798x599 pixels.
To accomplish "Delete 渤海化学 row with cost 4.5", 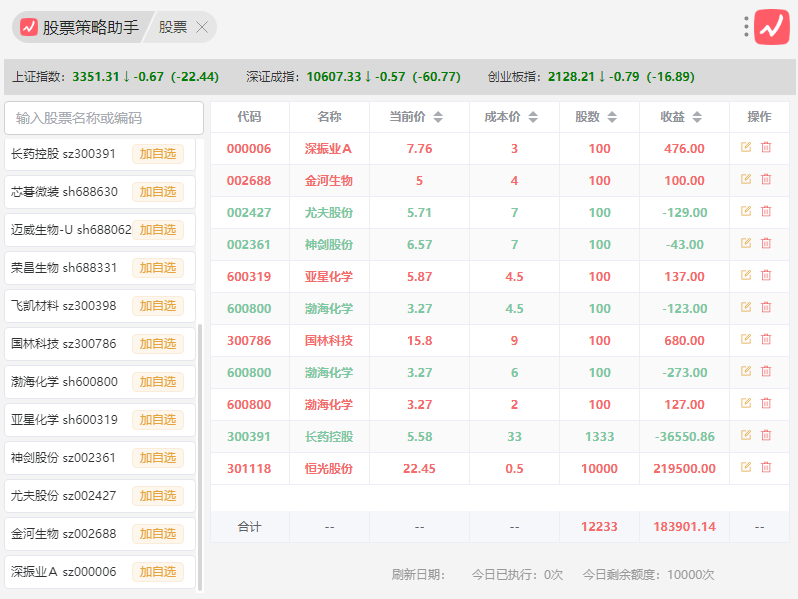I will tap(766, 307).
